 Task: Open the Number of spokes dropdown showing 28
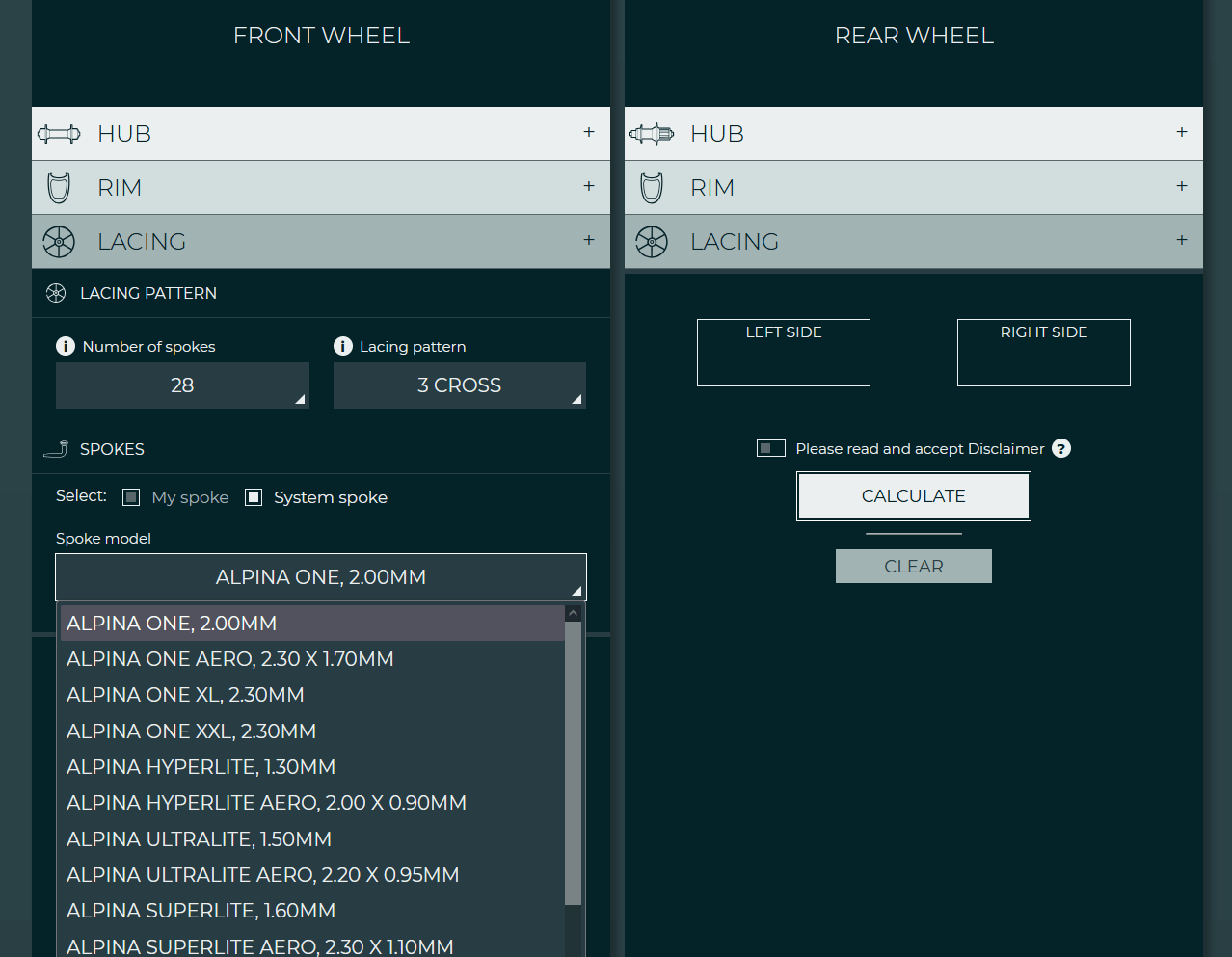click(182, 385)
